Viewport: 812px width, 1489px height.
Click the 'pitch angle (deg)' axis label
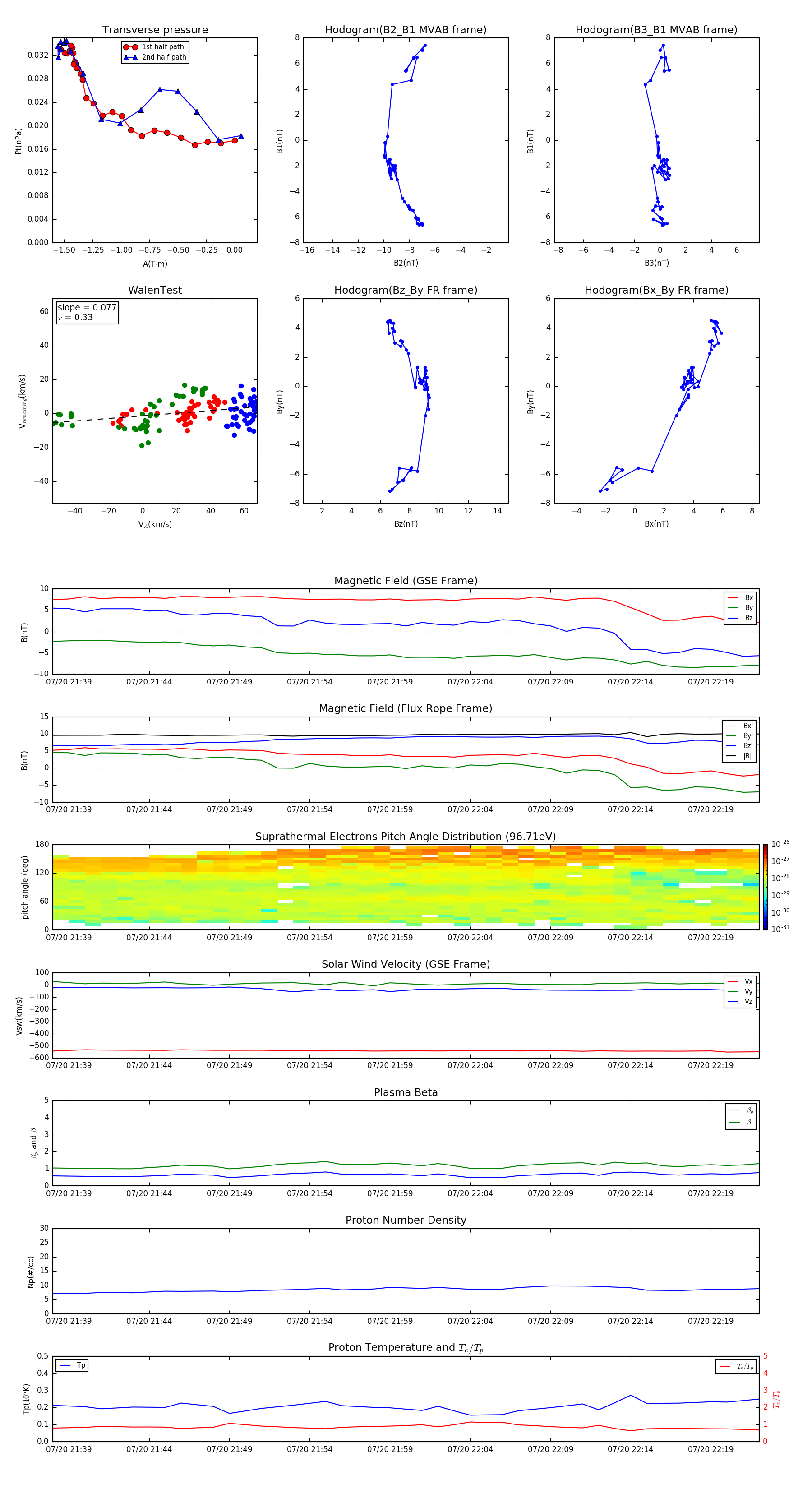pos(25,887)
